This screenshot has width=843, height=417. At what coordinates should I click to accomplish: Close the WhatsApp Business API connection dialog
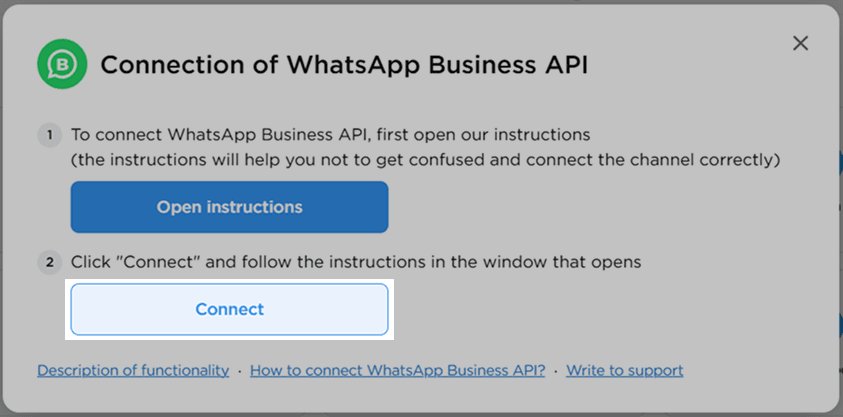(x=801, y=44)
